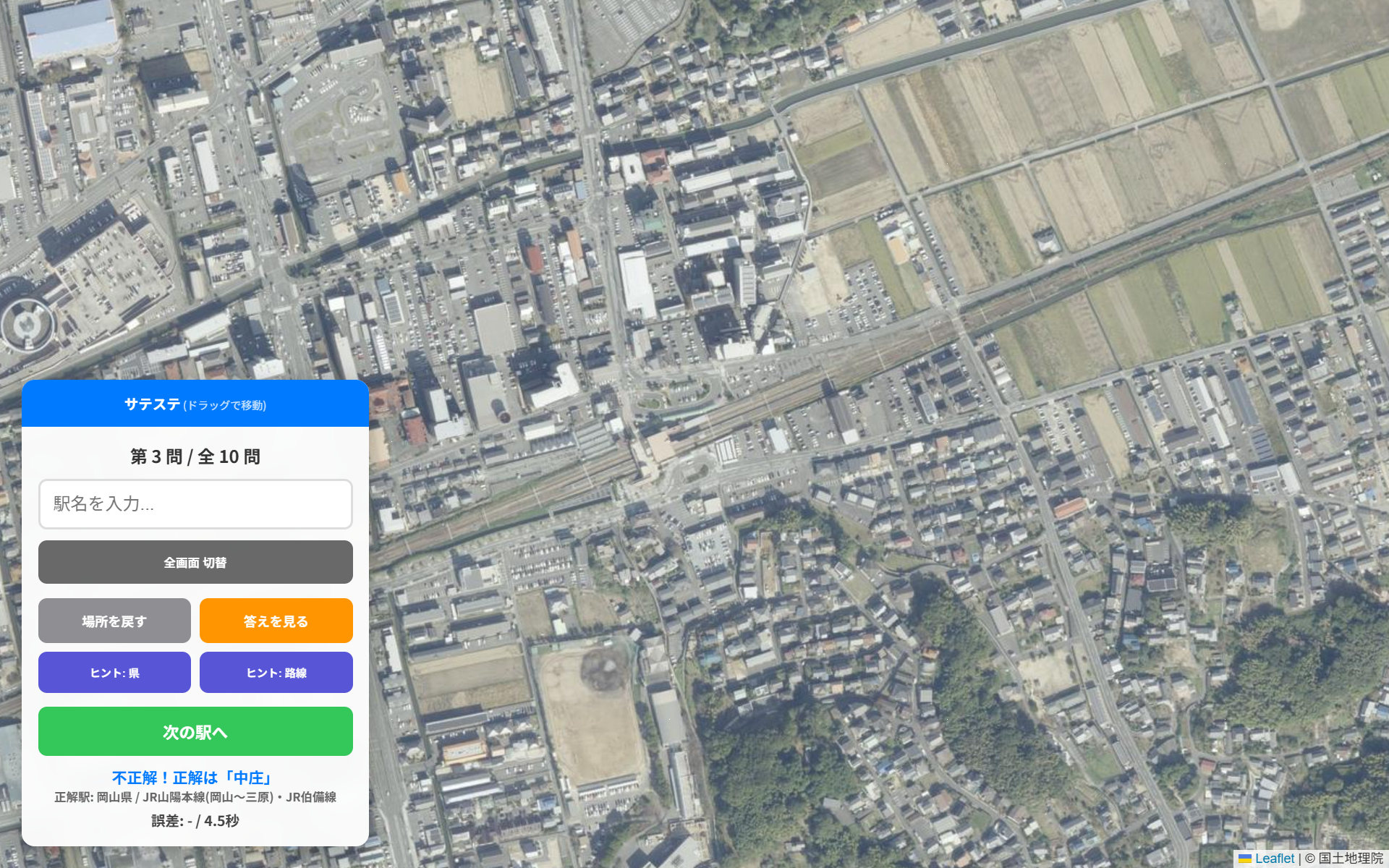Viewport: 1389px width, 868px height.
Task: Click the large blue-roofed building at top-left
Action: pos(71,30)
